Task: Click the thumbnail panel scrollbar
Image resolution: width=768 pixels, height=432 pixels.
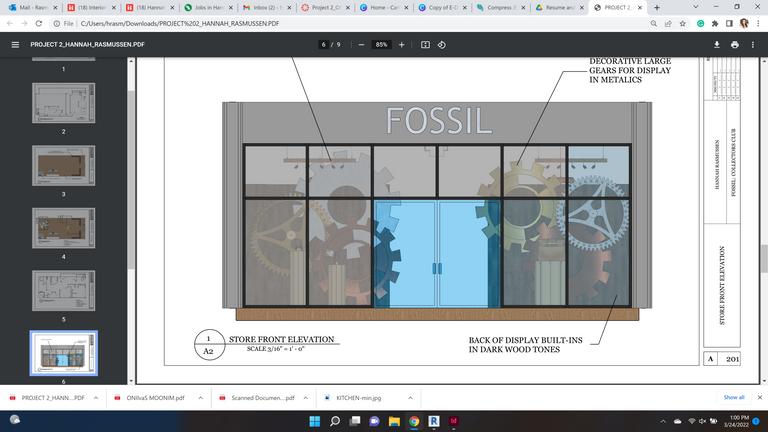Action: click(131, 179)
